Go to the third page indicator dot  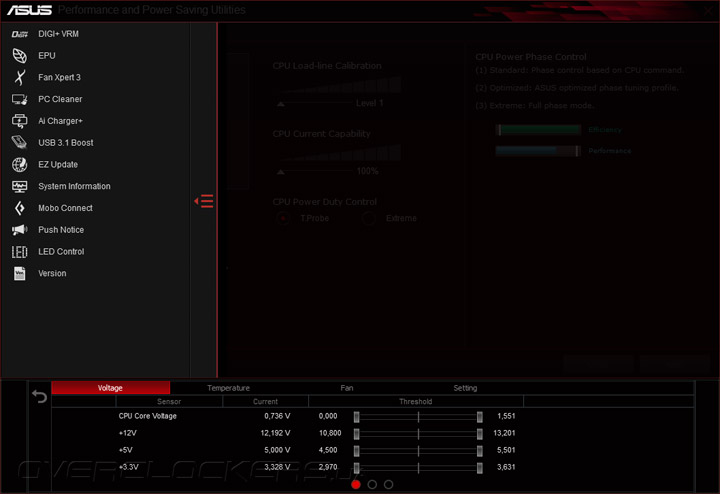388,484
